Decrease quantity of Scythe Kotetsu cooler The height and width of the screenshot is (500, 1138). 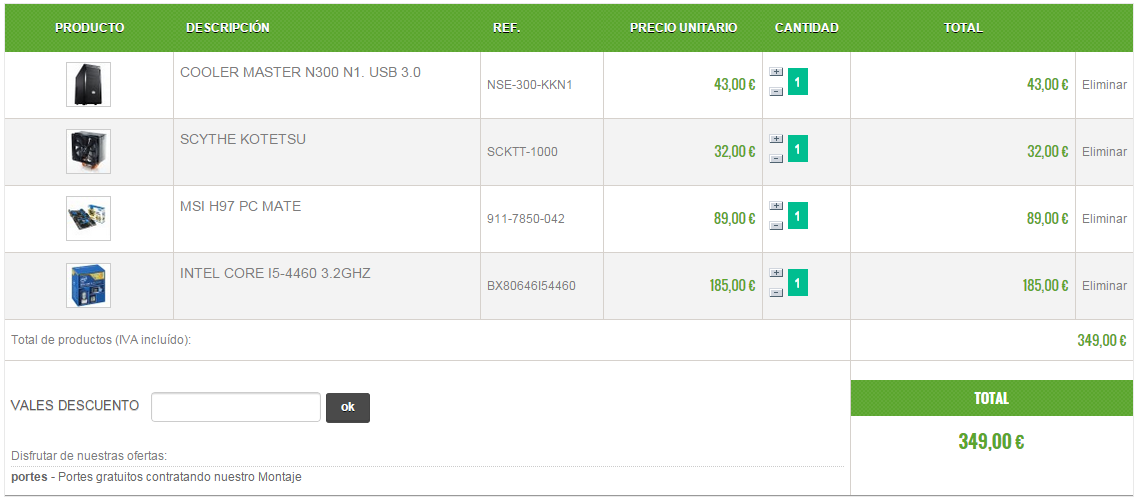(776, 158)
